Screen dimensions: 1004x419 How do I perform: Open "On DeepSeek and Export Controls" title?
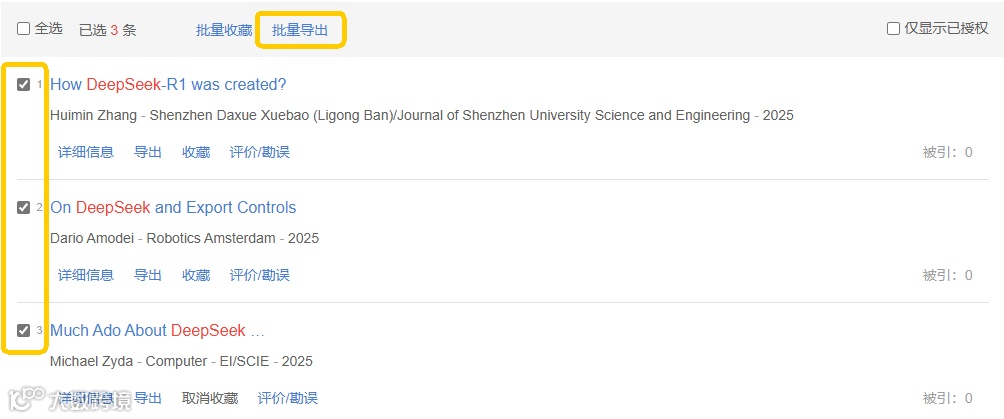pyautogui.click(x=173, y=208)
